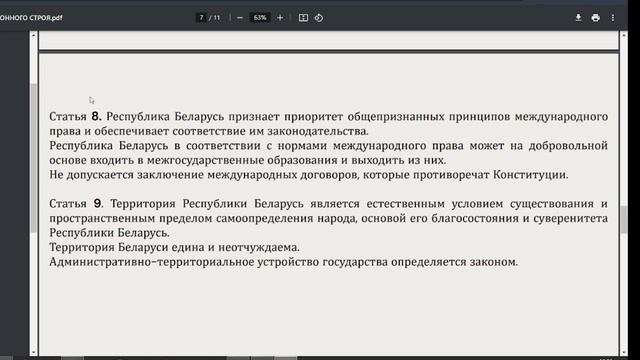
Task: Click the left sidebar scroll up arrow
Action: [x=33, y=36]
